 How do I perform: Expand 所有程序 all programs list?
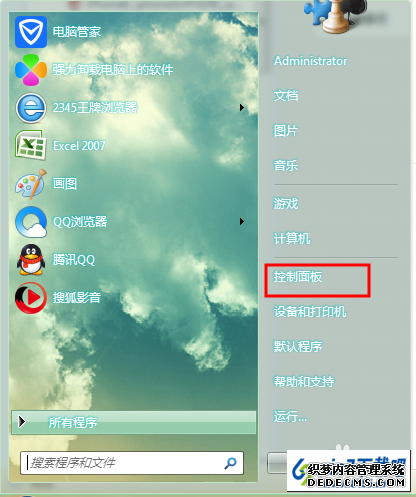click(134, 422)
